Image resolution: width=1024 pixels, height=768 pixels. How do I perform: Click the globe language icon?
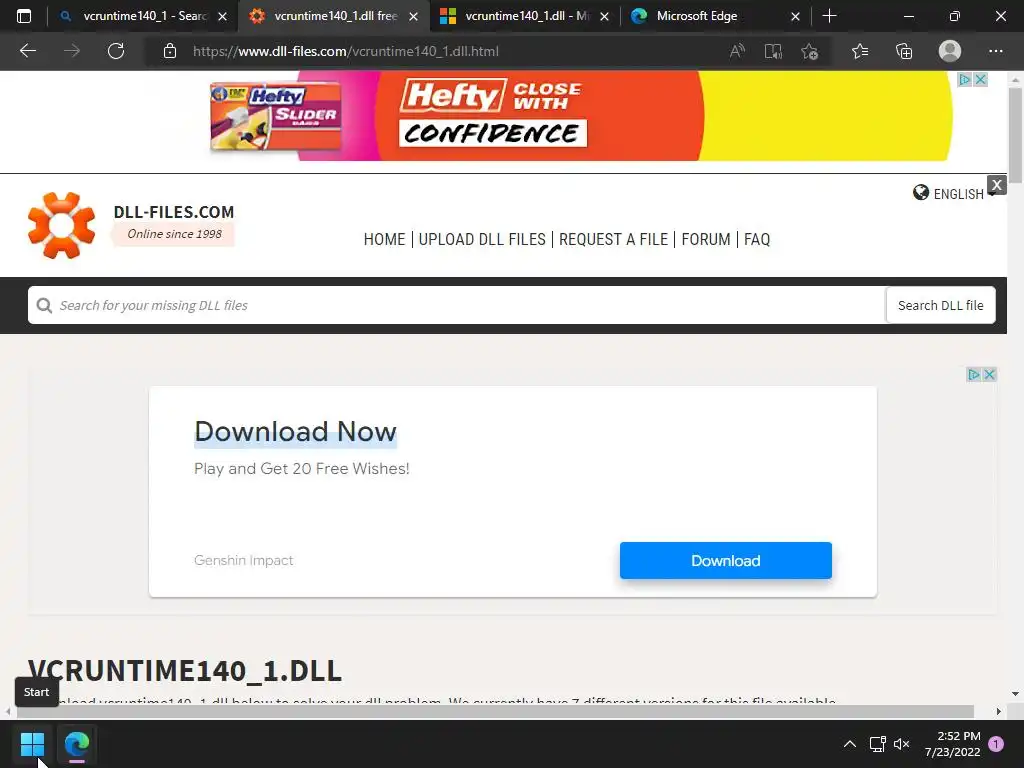pyautogui.click(x=921, y=193)
